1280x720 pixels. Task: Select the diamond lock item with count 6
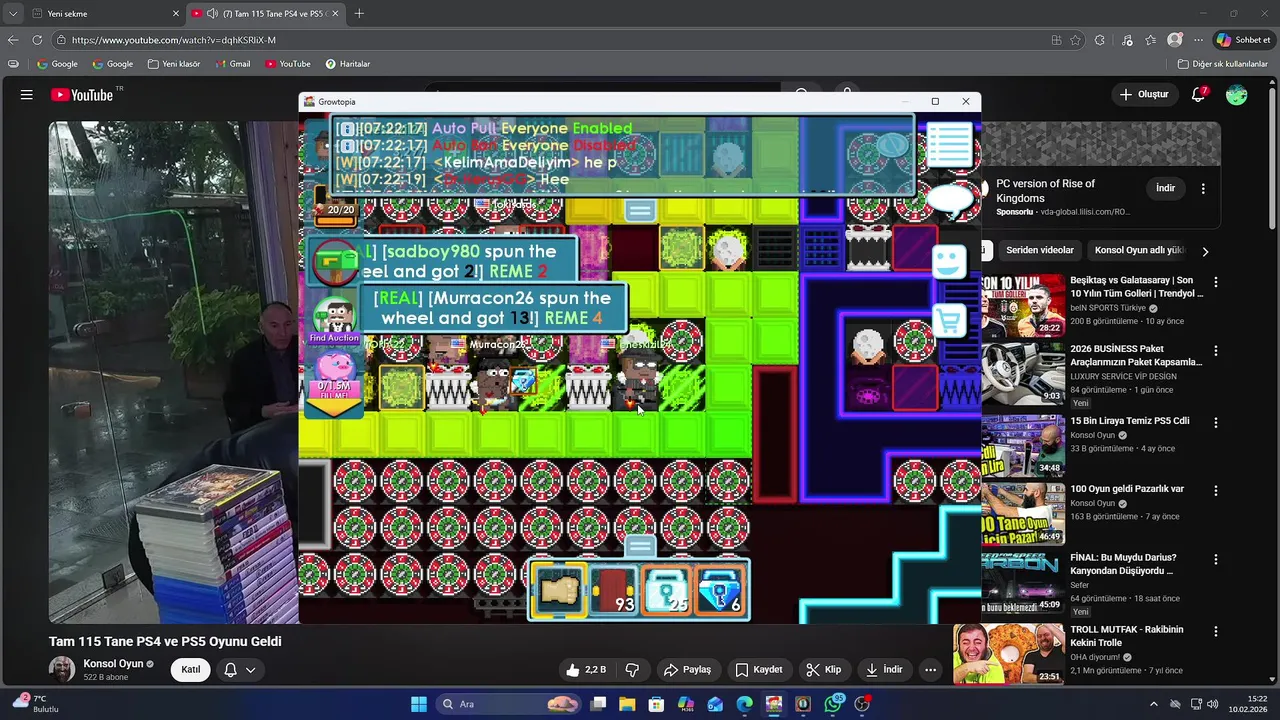[x=720, y=589]
